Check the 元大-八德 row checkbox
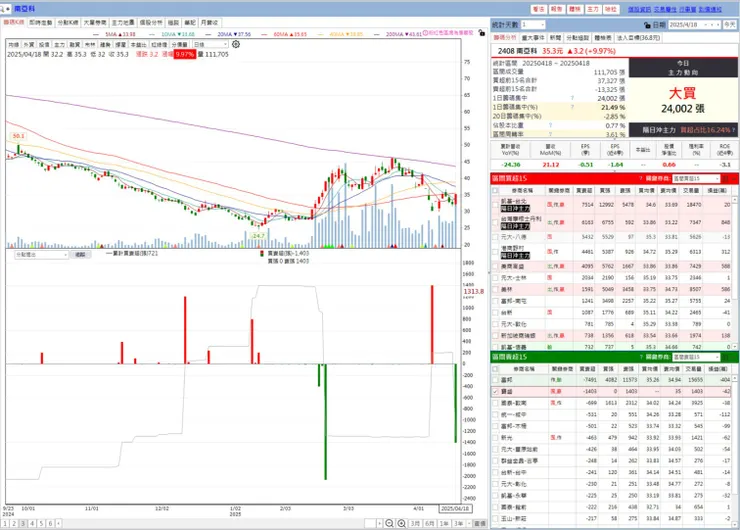The image size is (740, 530). 495,237
